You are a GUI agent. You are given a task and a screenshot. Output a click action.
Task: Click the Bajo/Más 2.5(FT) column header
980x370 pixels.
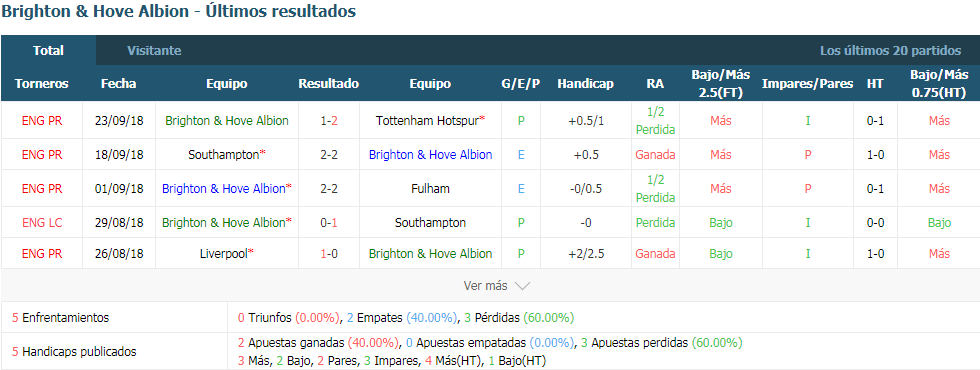pos(721,84)
